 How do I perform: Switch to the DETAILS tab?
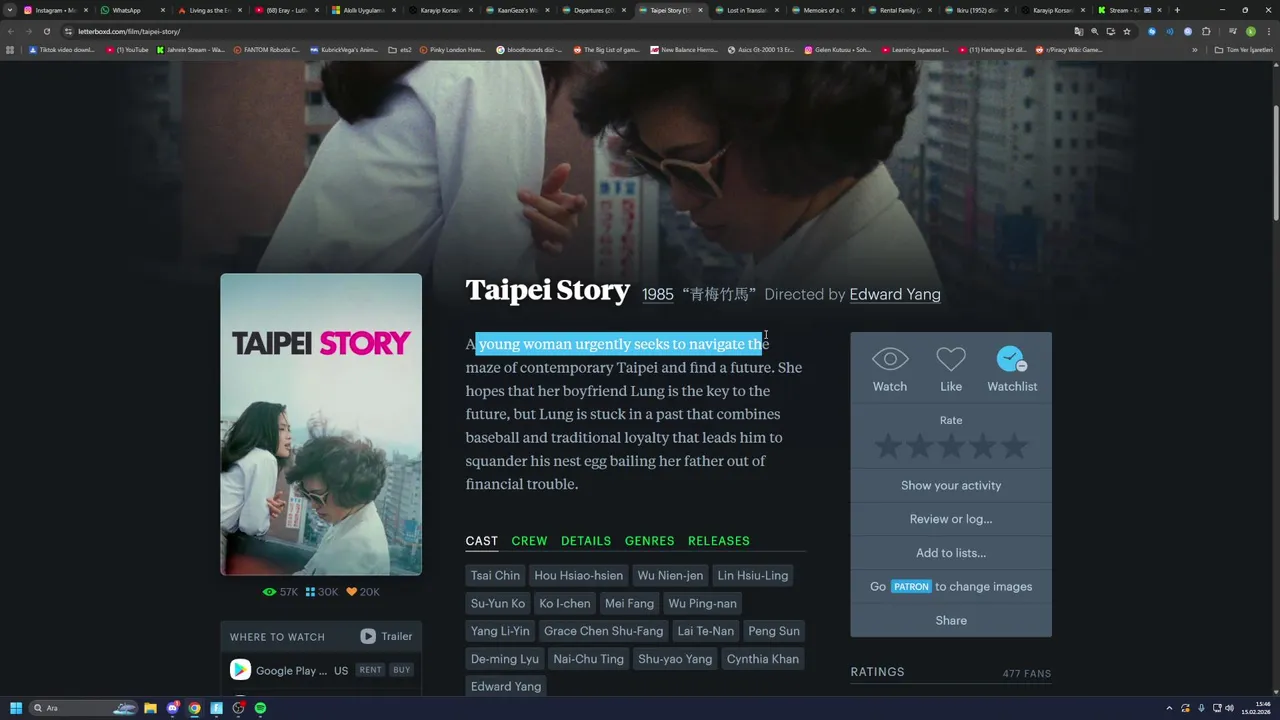pyautogui.click(x=586, y=541)
